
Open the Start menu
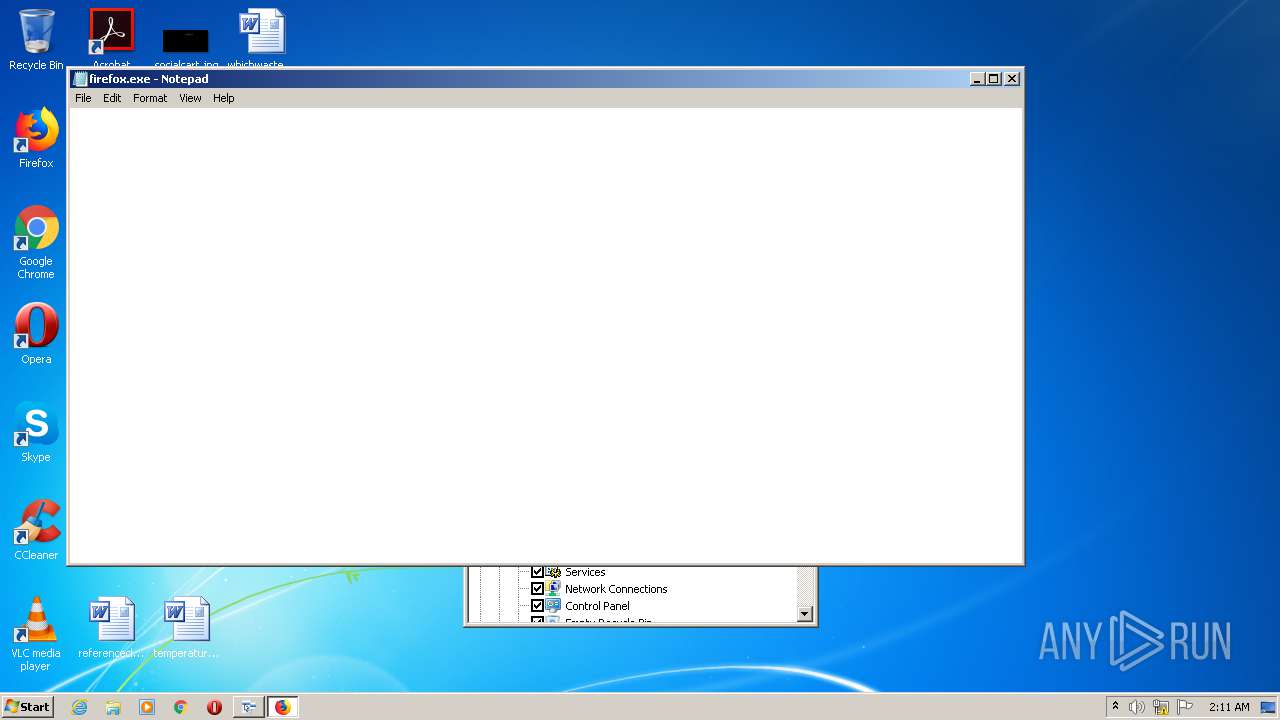(x=28, y=707)
